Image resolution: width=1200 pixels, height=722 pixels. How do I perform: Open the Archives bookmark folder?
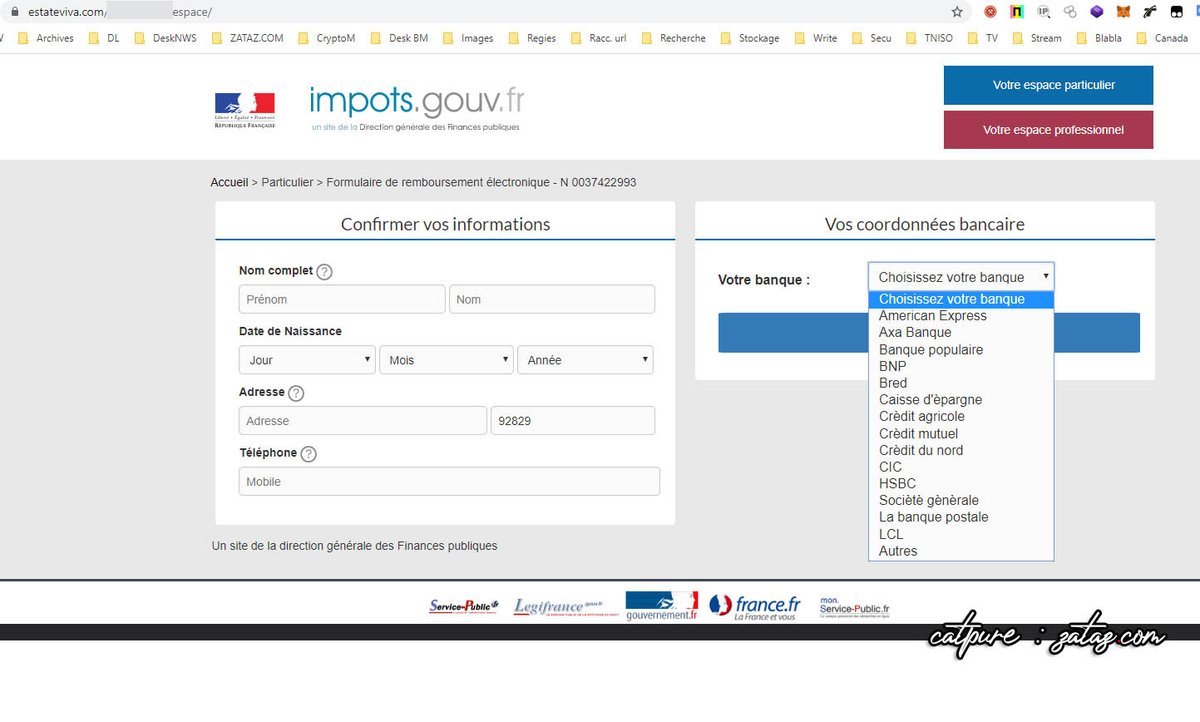[x=46, y=38]
